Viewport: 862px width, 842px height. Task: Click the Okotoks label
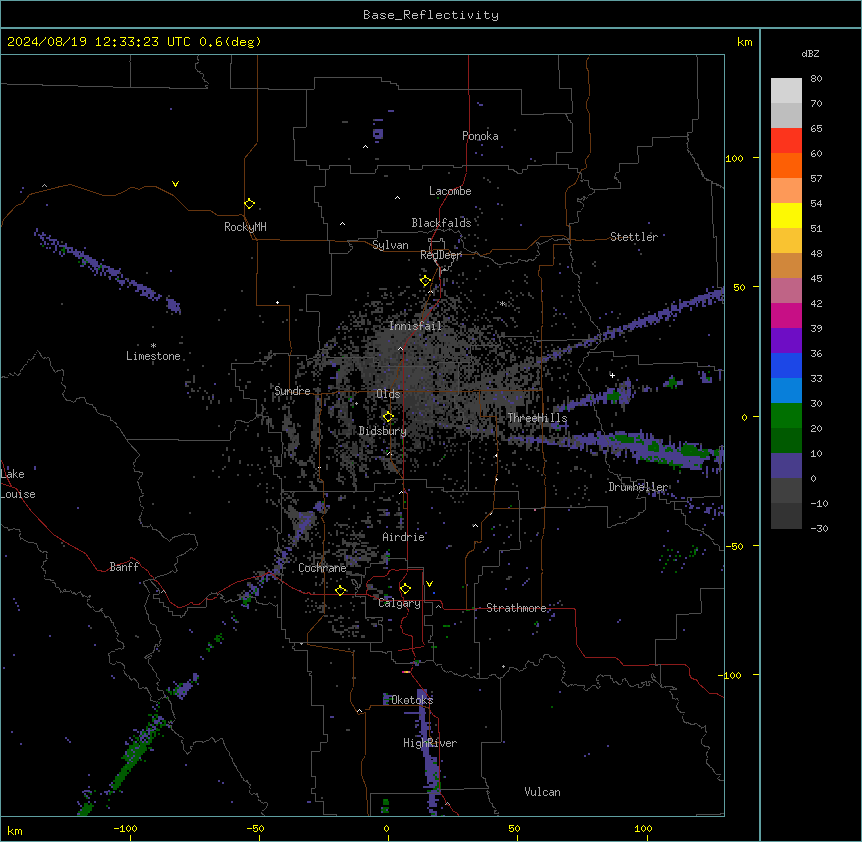[x=412, y=700]
